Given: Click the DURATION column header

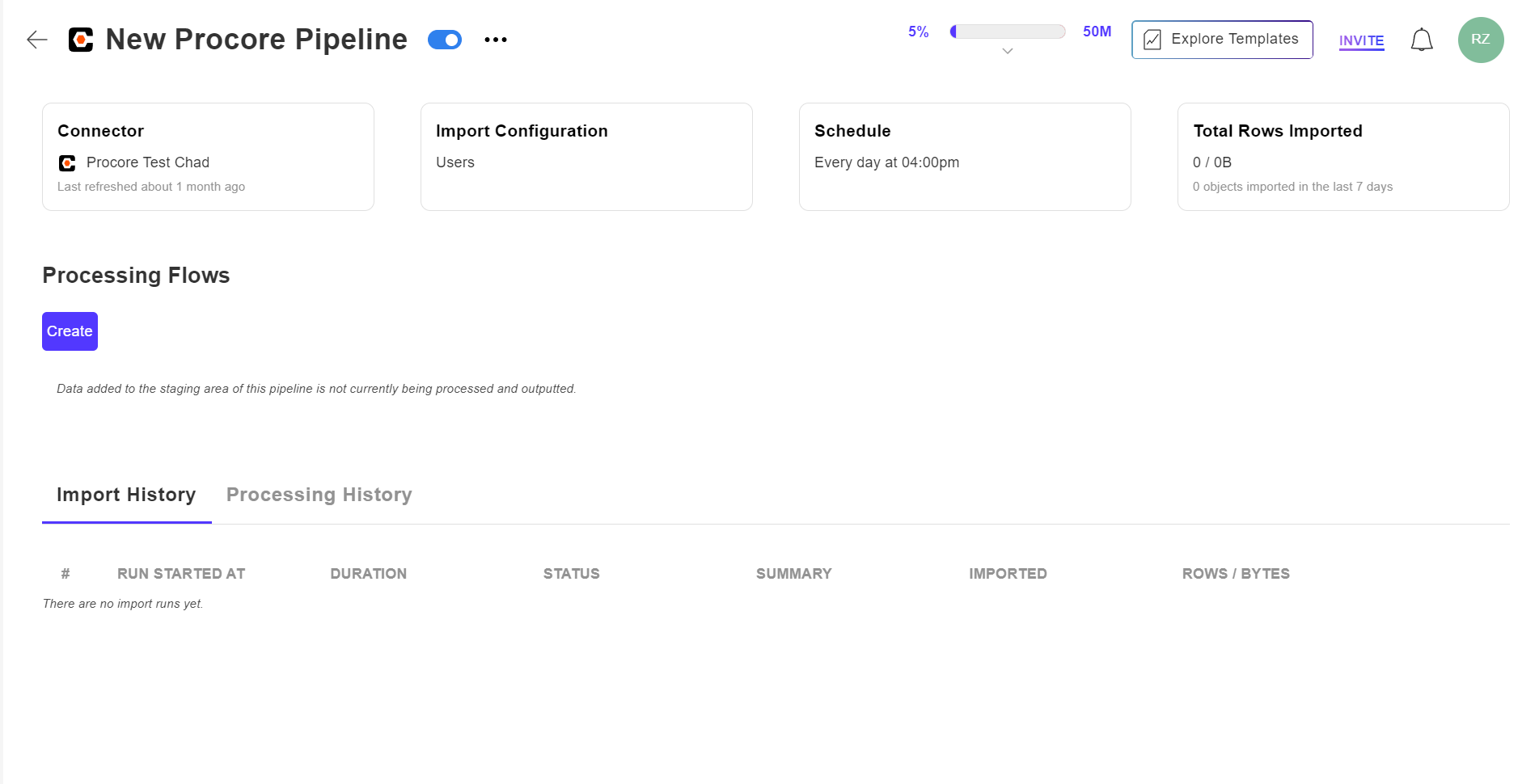Looking at the screenshot, I should point(368,574).
